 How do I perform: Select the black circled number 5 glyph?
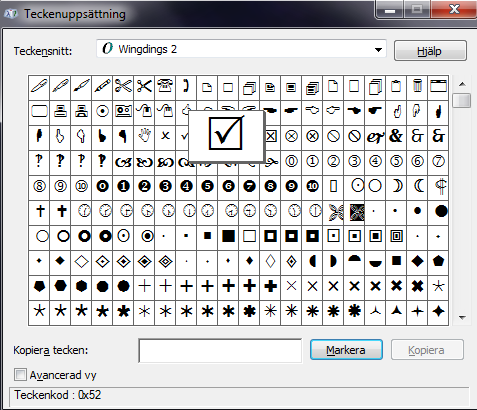(207, 186)
